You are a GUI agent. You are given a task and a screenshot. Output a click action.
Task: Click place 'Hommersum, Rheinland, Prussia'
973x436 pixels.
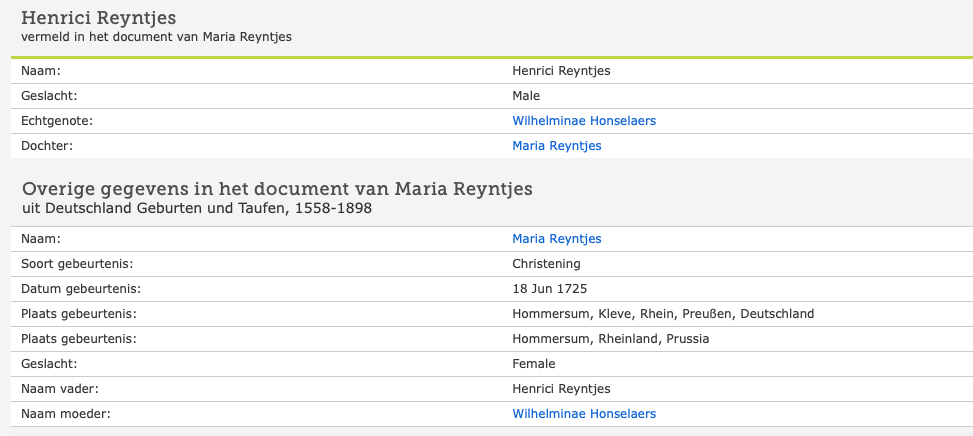pyautogui.click(x=610, y=339)
